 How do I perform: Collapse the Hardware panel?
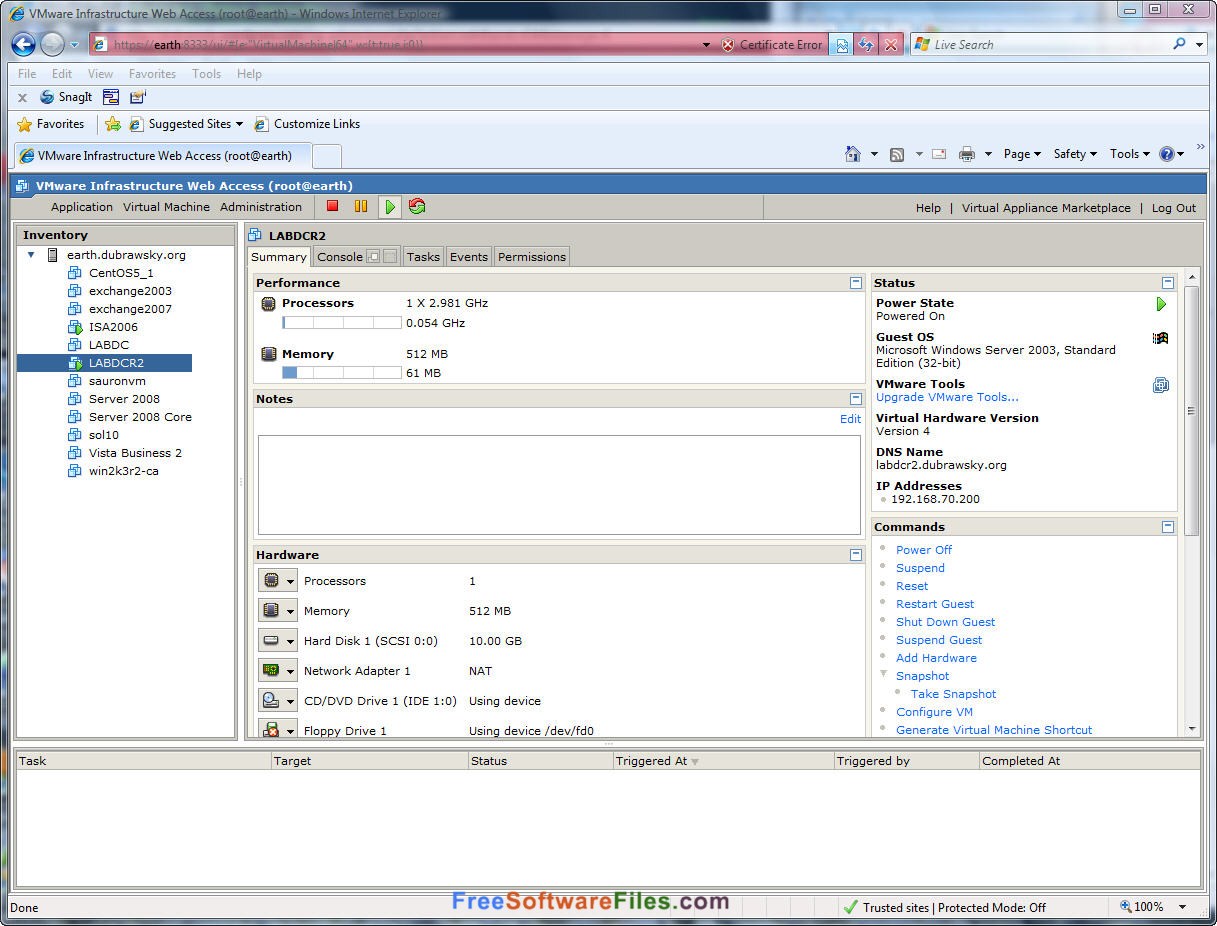pyautogui.click(x=855, y=555)
